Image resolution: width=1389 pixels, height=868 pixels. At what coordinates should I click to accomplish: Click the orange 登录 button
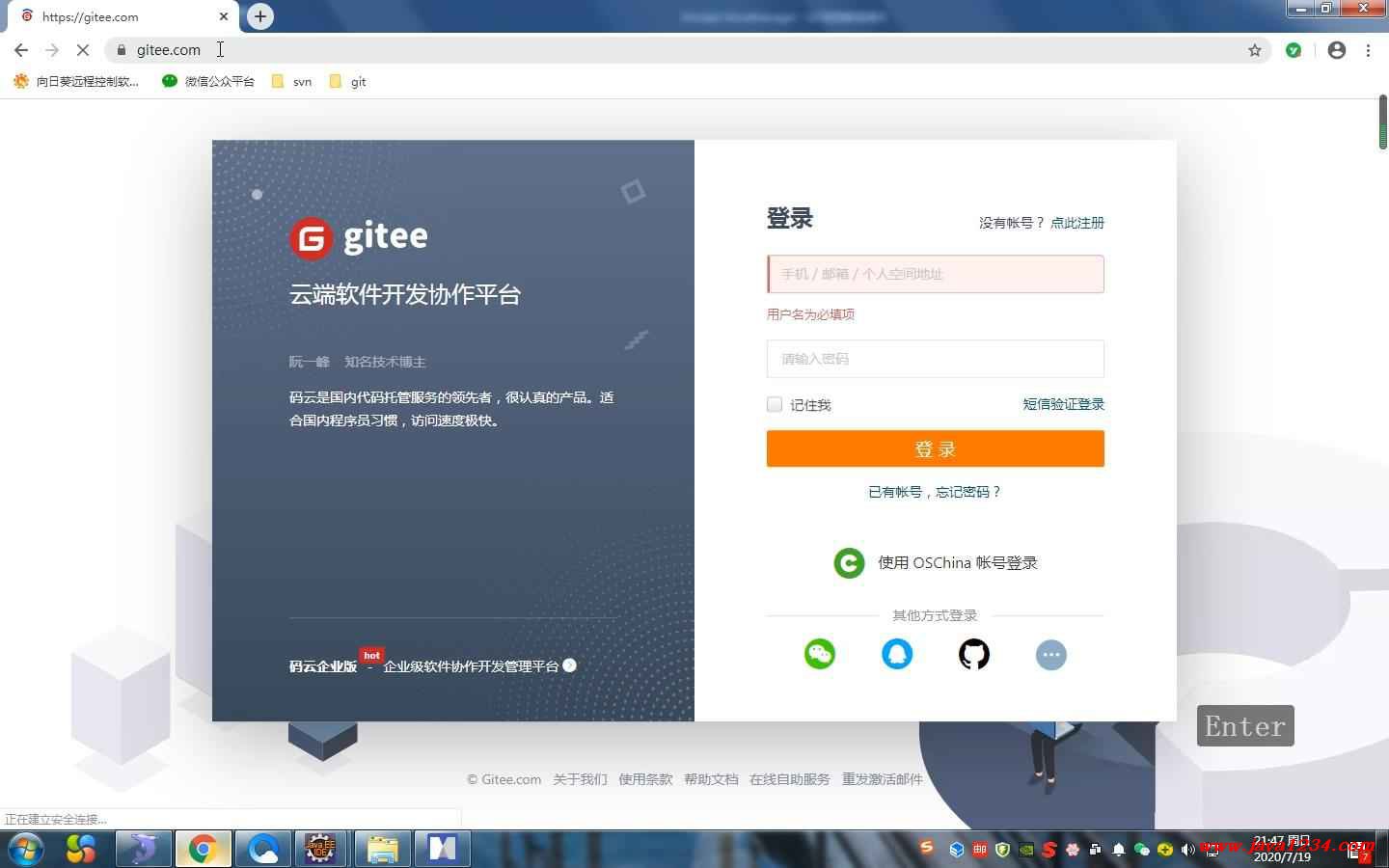(936, 448)
